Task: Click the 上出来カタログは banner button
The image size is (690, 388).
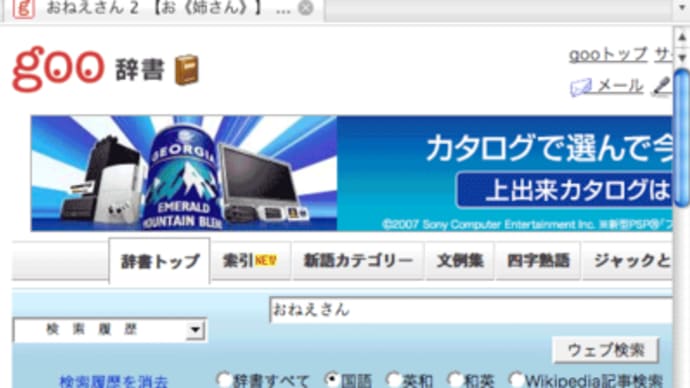Action: (564, 190)
